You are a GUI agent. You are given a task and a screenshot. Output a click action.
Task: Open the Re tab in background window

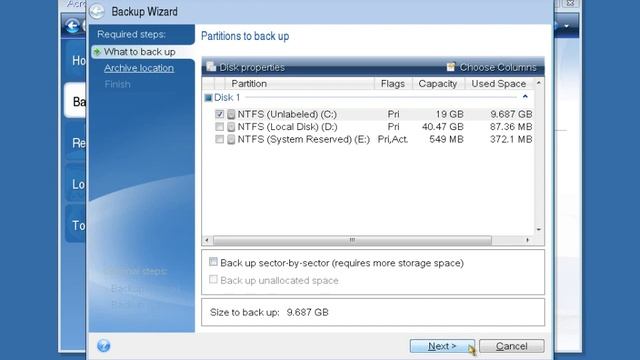[x=76, y=142]
